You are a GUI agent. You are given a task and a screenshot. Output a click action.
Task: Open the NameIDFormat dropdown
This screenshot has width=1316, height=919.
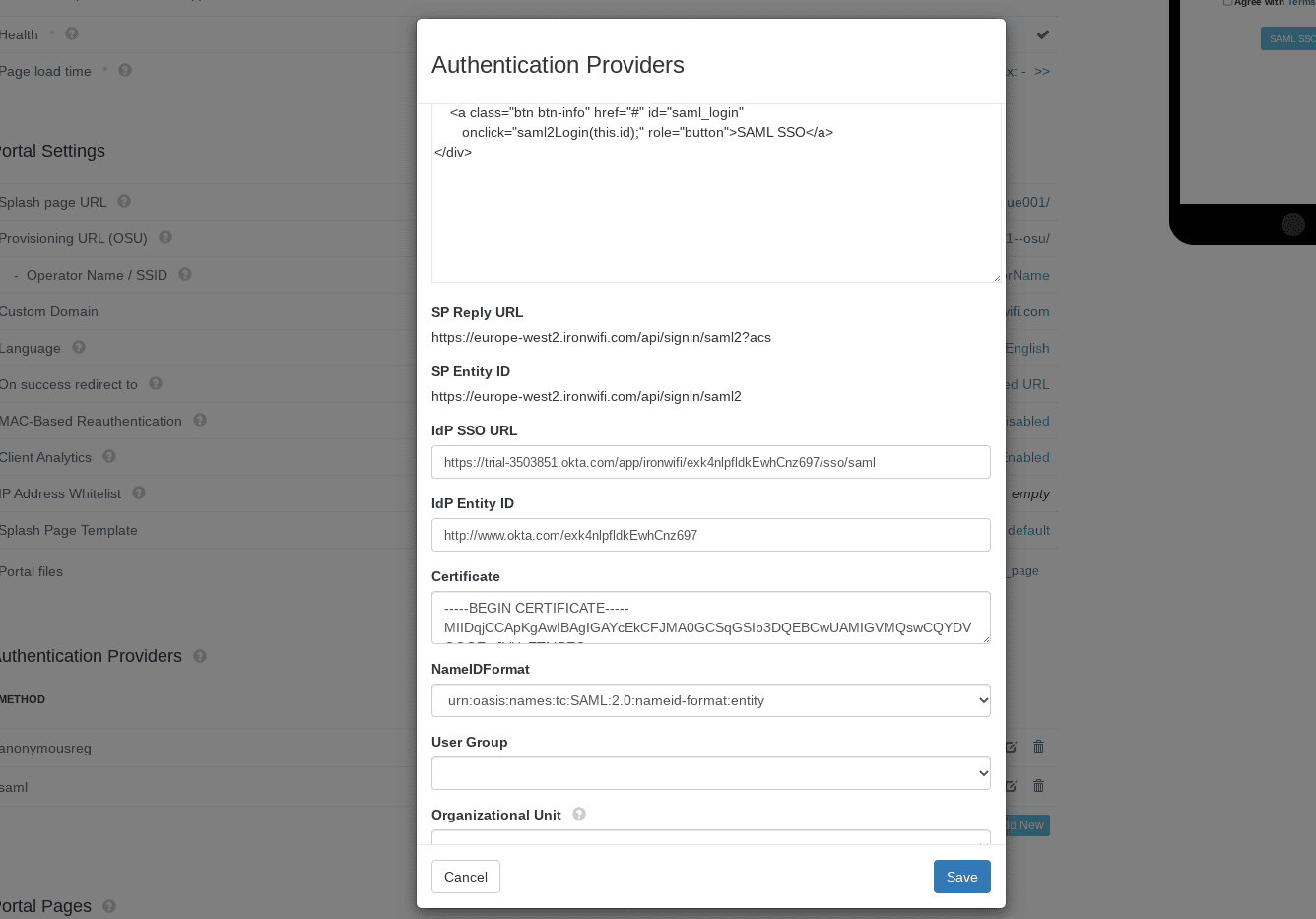pyautogui.click(x=711, y=700)
